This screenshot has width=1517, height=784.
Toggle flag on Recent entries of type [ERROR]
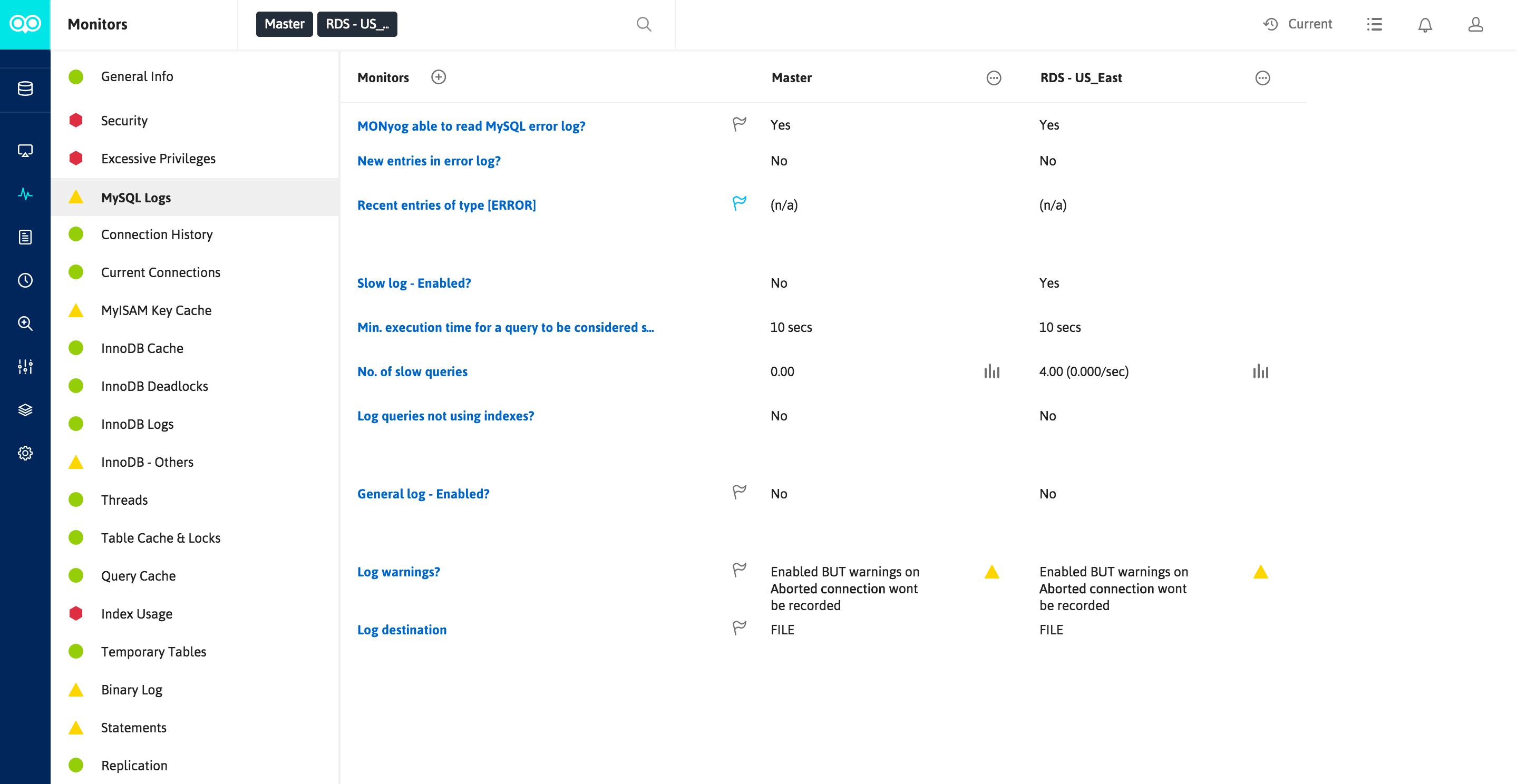tap(739, 203)
